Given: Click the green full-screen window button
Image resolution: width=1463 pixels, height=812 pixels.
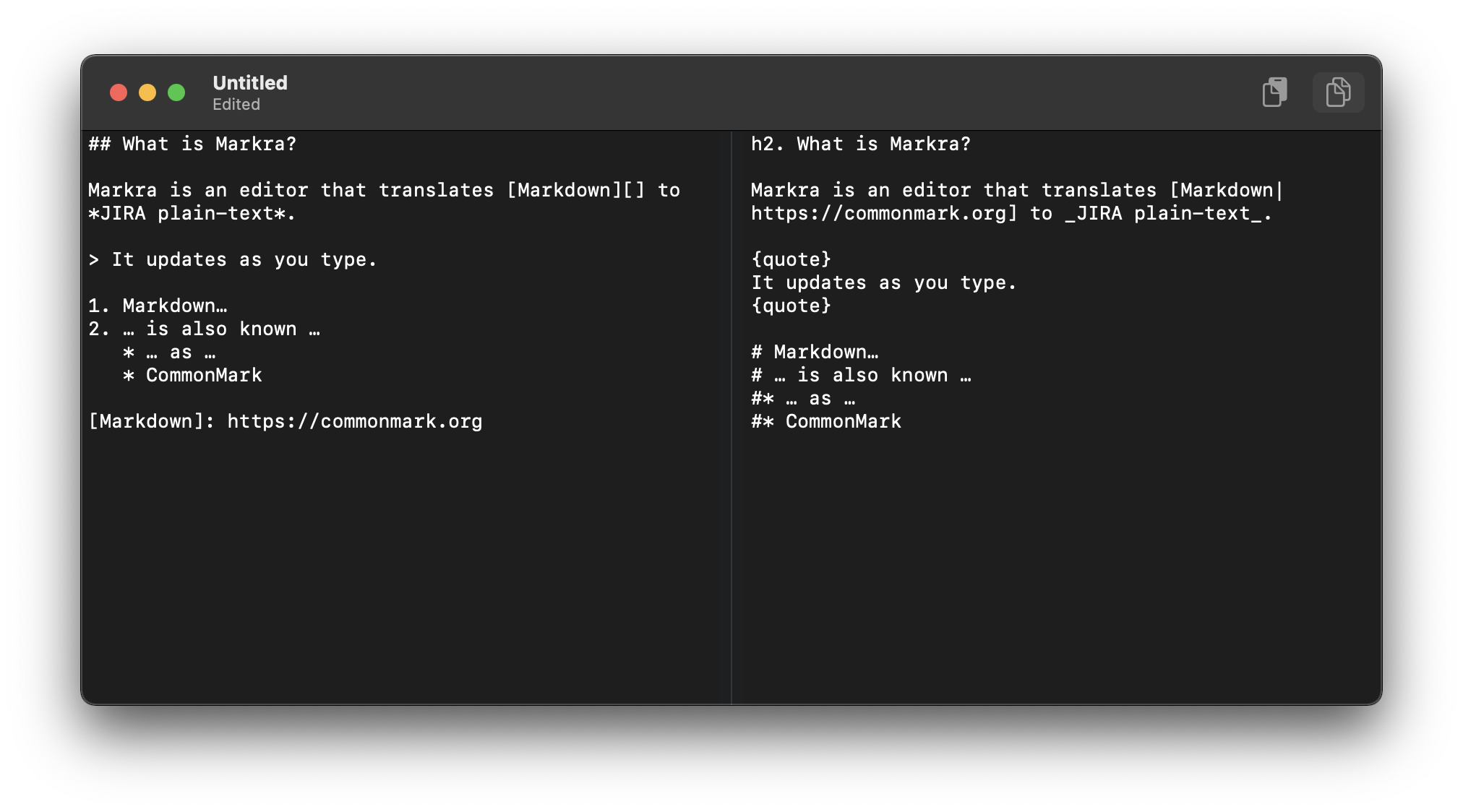Looking at the screenshot, I should (x=176, y=92).
